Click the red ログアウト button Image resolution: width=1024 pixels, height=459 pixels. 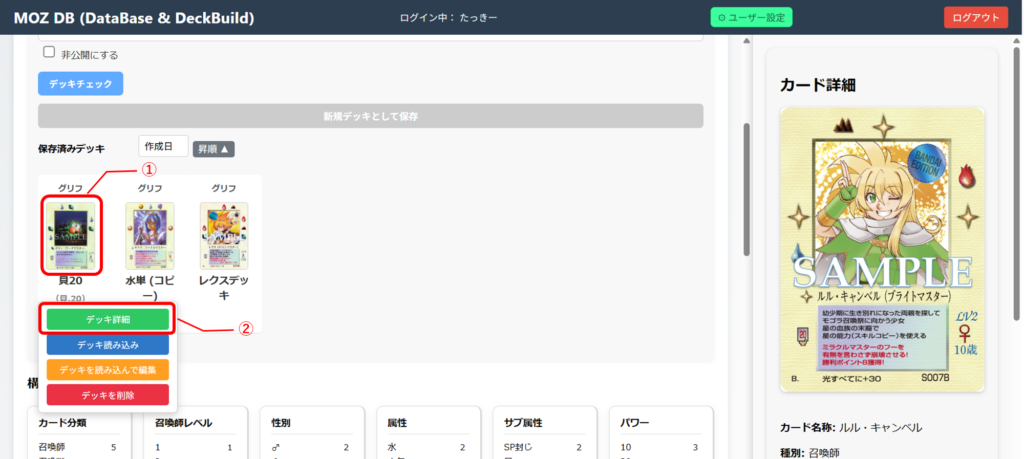coord(975,18)
